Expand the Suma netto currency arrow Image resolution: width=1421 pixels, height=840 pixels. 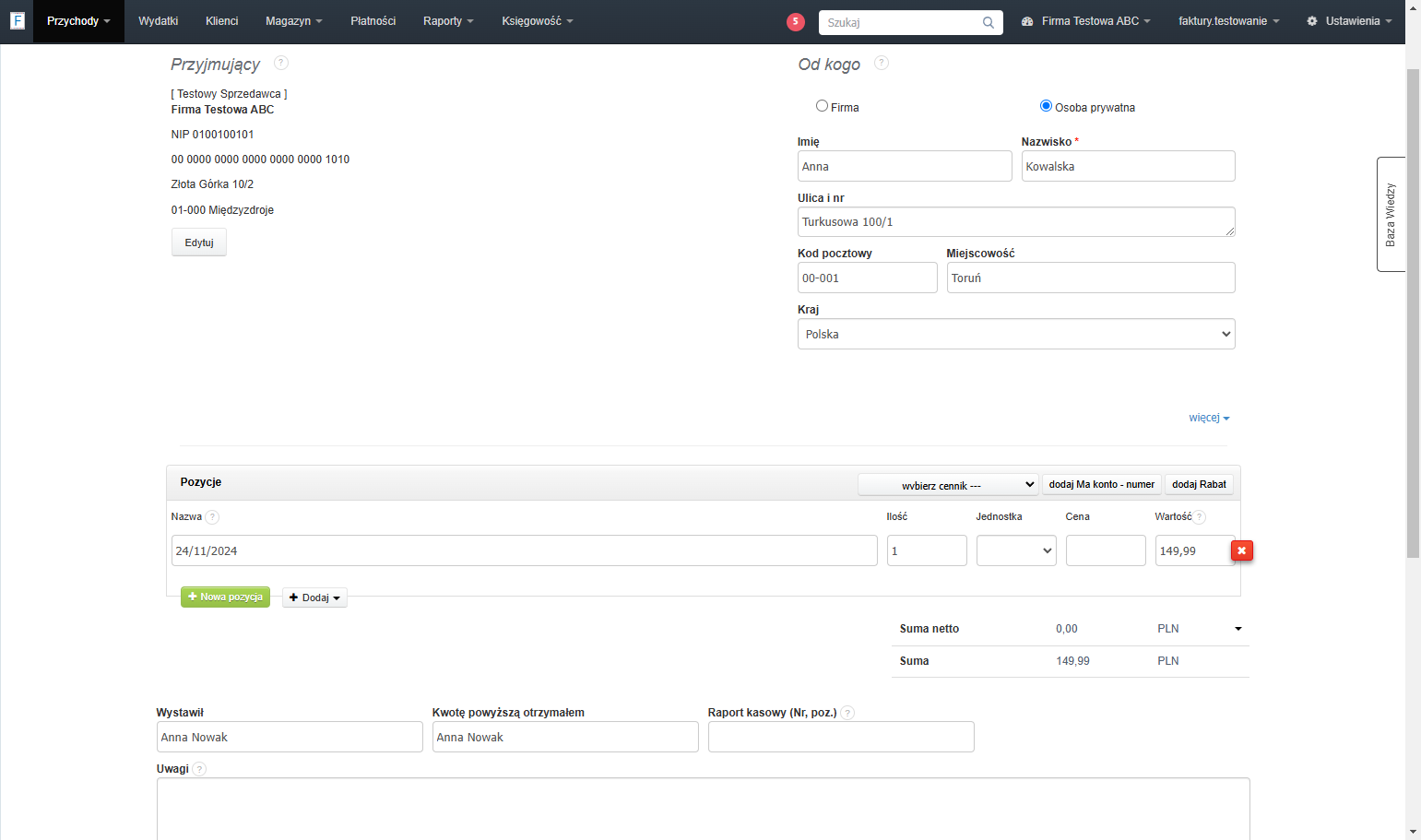(1238, 629)
